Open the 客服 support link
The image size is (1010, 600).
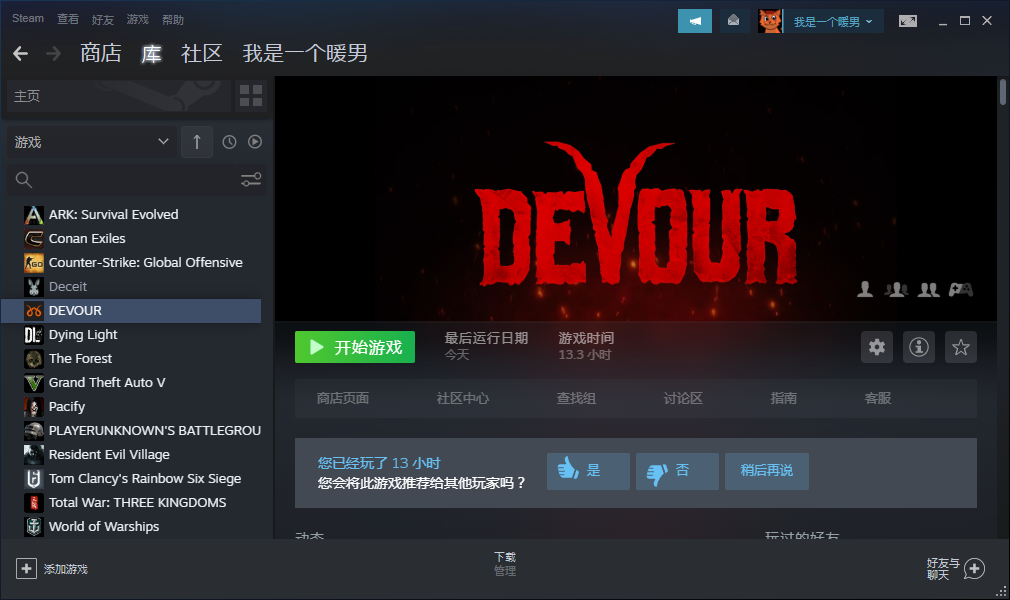[877, 398]
